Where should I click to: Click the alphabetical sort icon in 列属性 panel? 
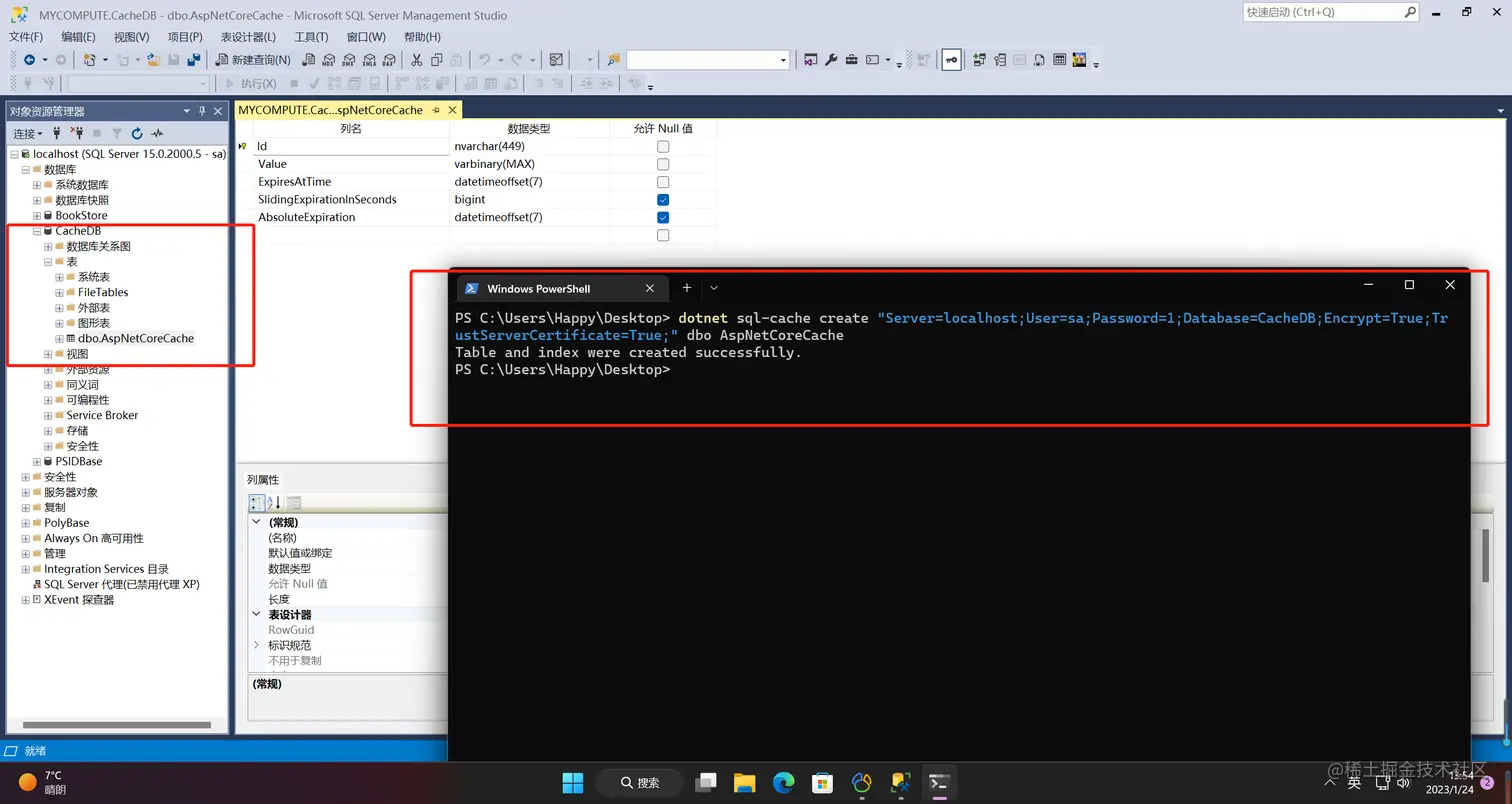click(274, 503)
